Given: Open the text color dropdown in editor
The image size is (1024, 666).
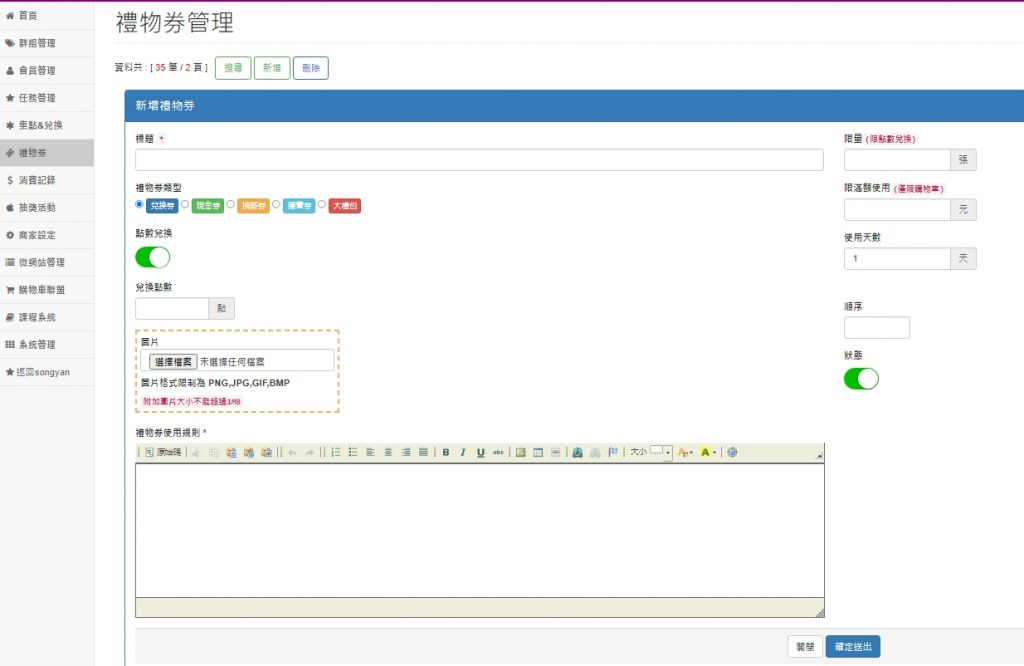Looking at the screenshot, I should point(685,453).
